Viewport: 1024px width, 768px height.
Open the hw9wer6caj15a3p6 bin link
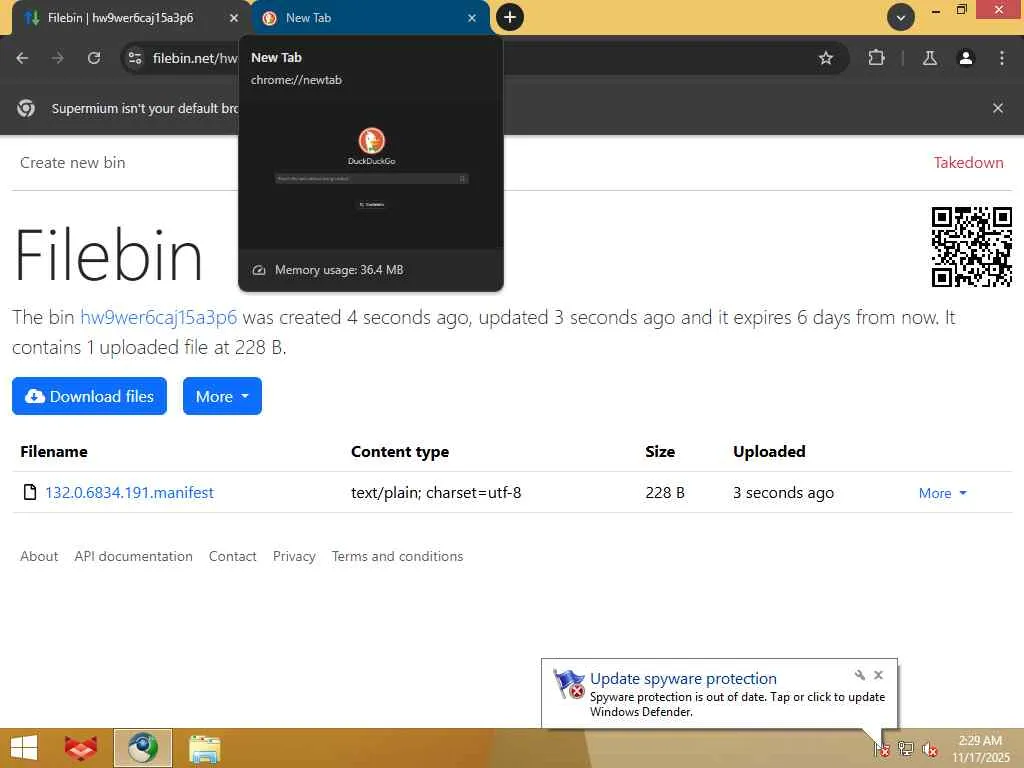click(159, 317)
